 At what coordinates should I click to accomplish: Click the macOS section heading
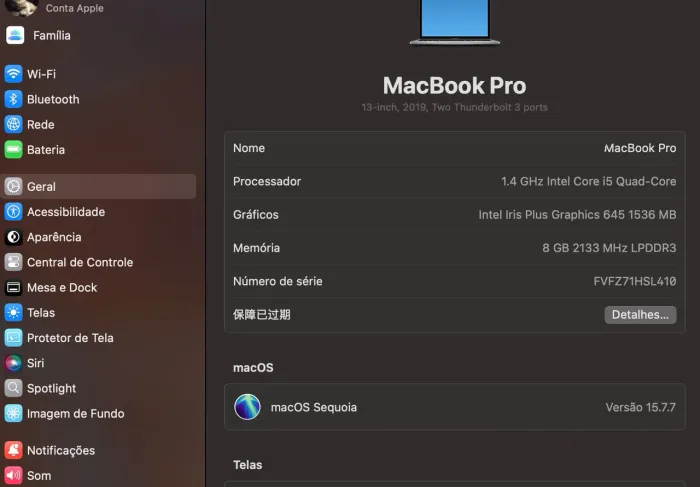(253, 368)
